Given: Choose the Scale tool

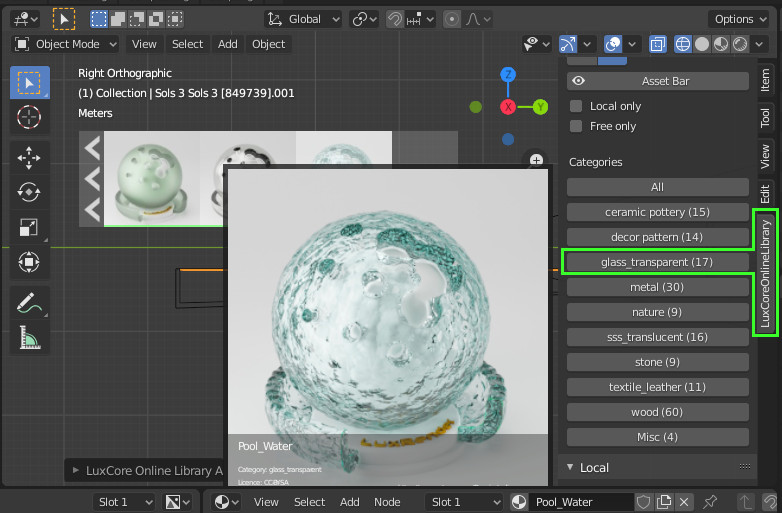Looking at the screenshot, I should pos(29,227).
